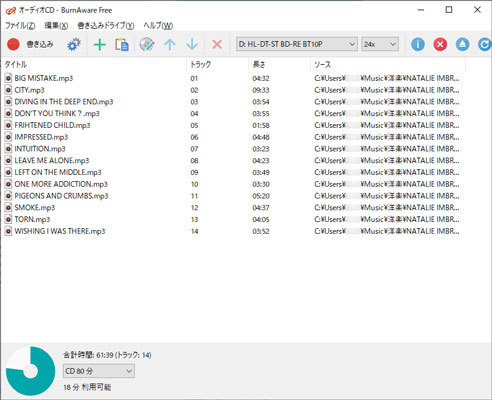This screenshot has width=492, height=400.
Task: Click the red erase disc icon
Action: 440,44
